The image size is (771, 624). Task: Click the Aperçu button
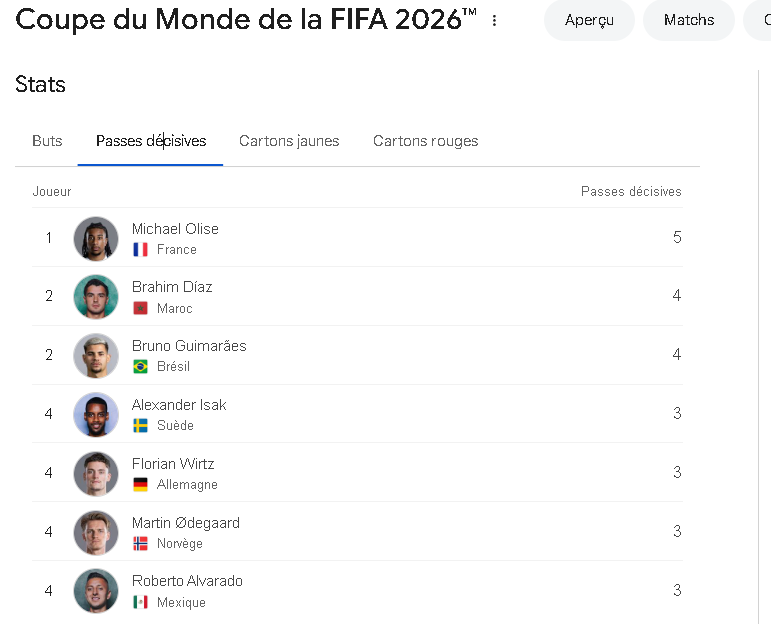coord(589,20)
